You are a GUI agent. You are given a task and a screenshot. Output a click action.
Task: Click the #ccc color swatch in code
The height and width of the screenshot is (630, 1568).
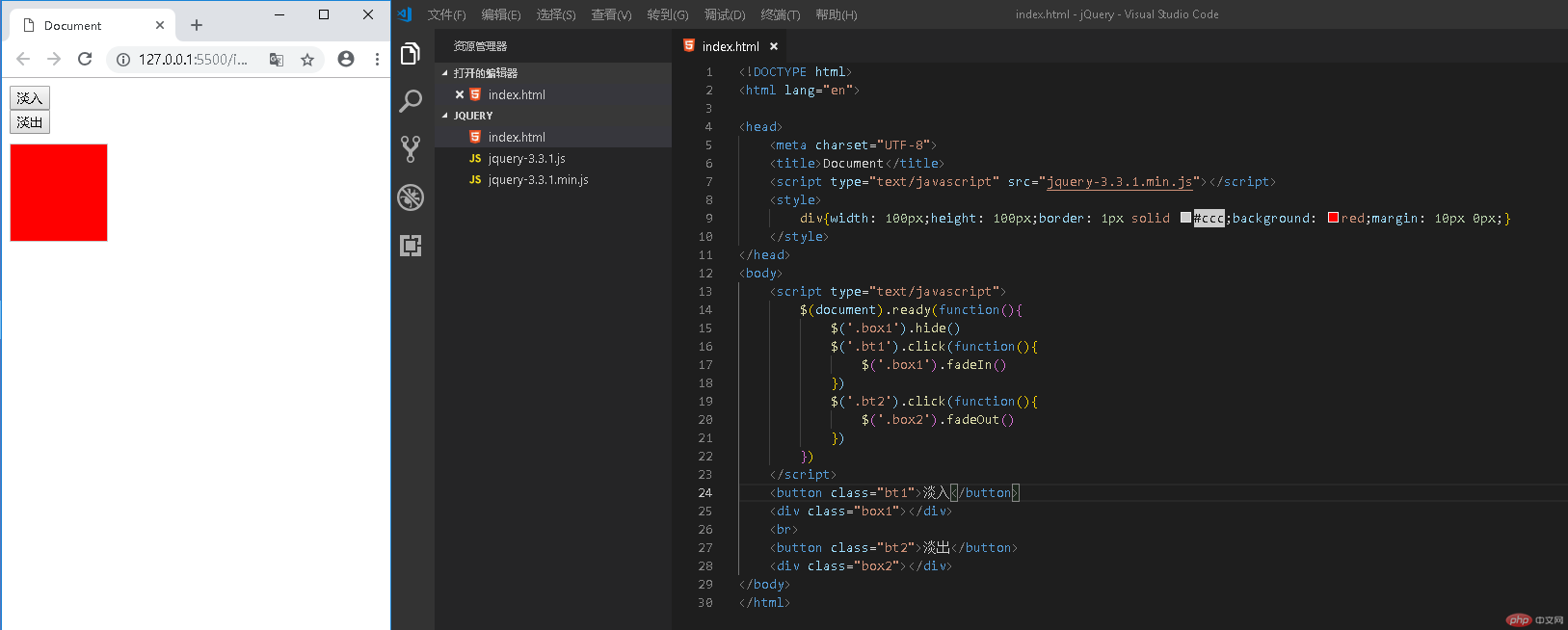coord(1185,218)
